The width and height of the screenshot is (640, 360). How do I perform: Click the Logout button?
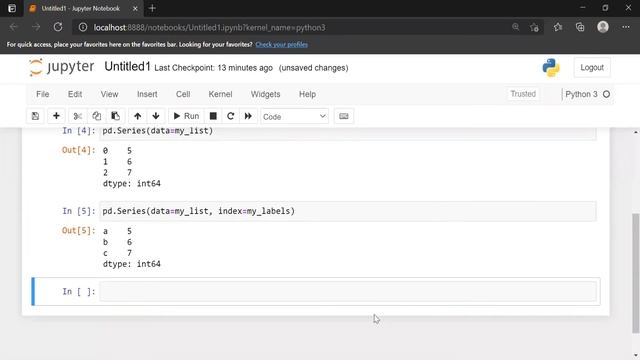click(592, 68)
